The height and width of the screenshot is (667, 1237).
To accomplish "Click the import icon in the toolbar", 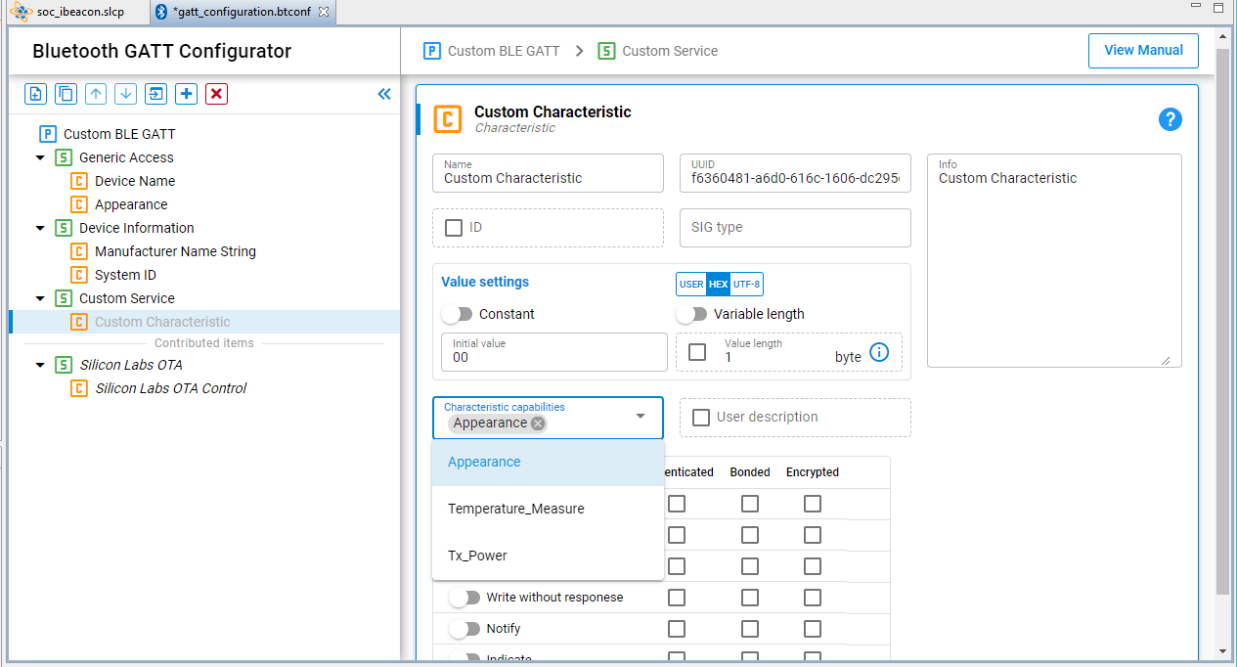I will point(156,94).
